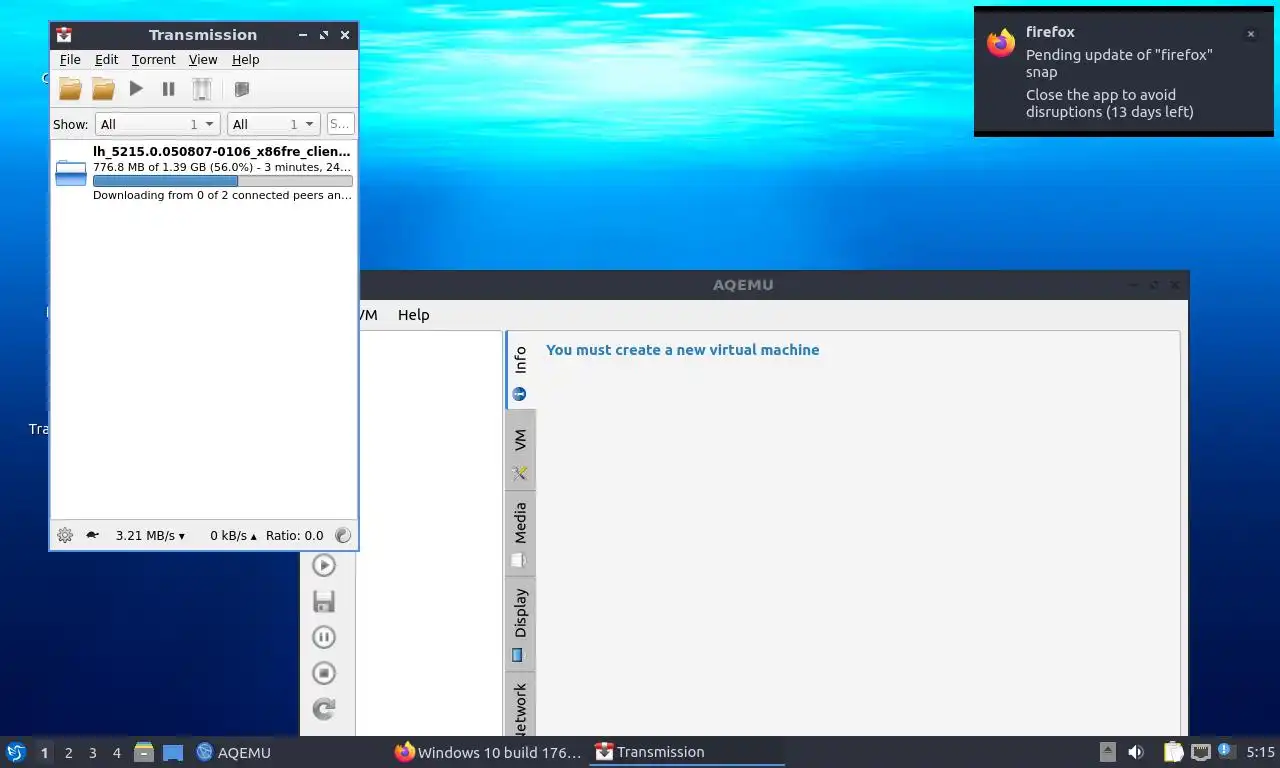Dismiss the firefox snap notification
The image size is (1280, 768).
point(1250,34)
